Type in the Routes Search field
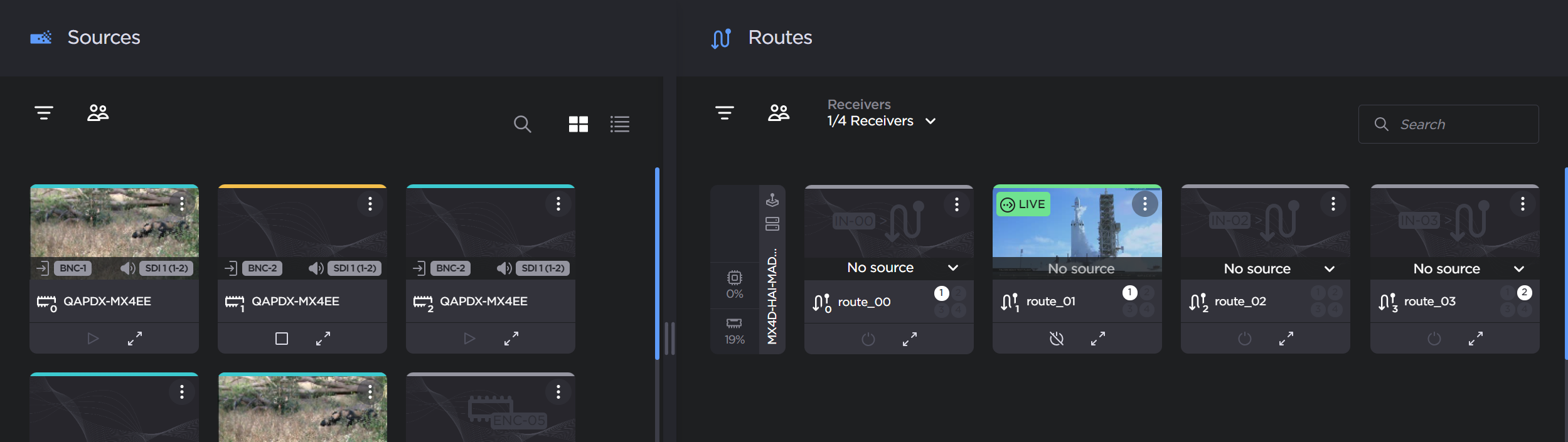Image resolution: width=1568 pixels, height=442 pixels. 1462,124
